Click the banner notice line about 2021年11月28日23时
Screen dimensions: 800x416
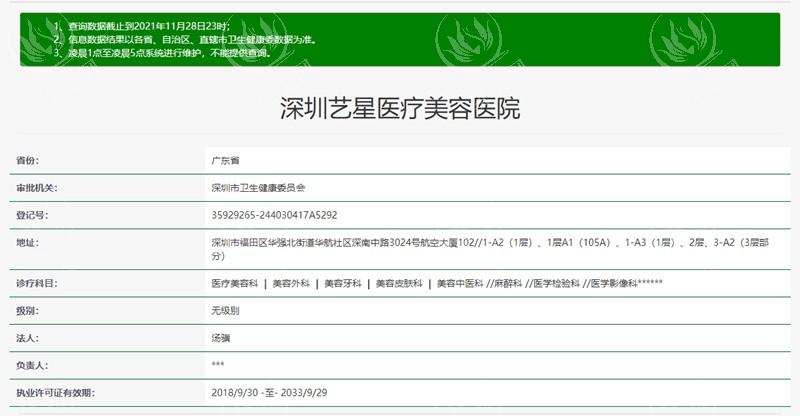(143, 26)
